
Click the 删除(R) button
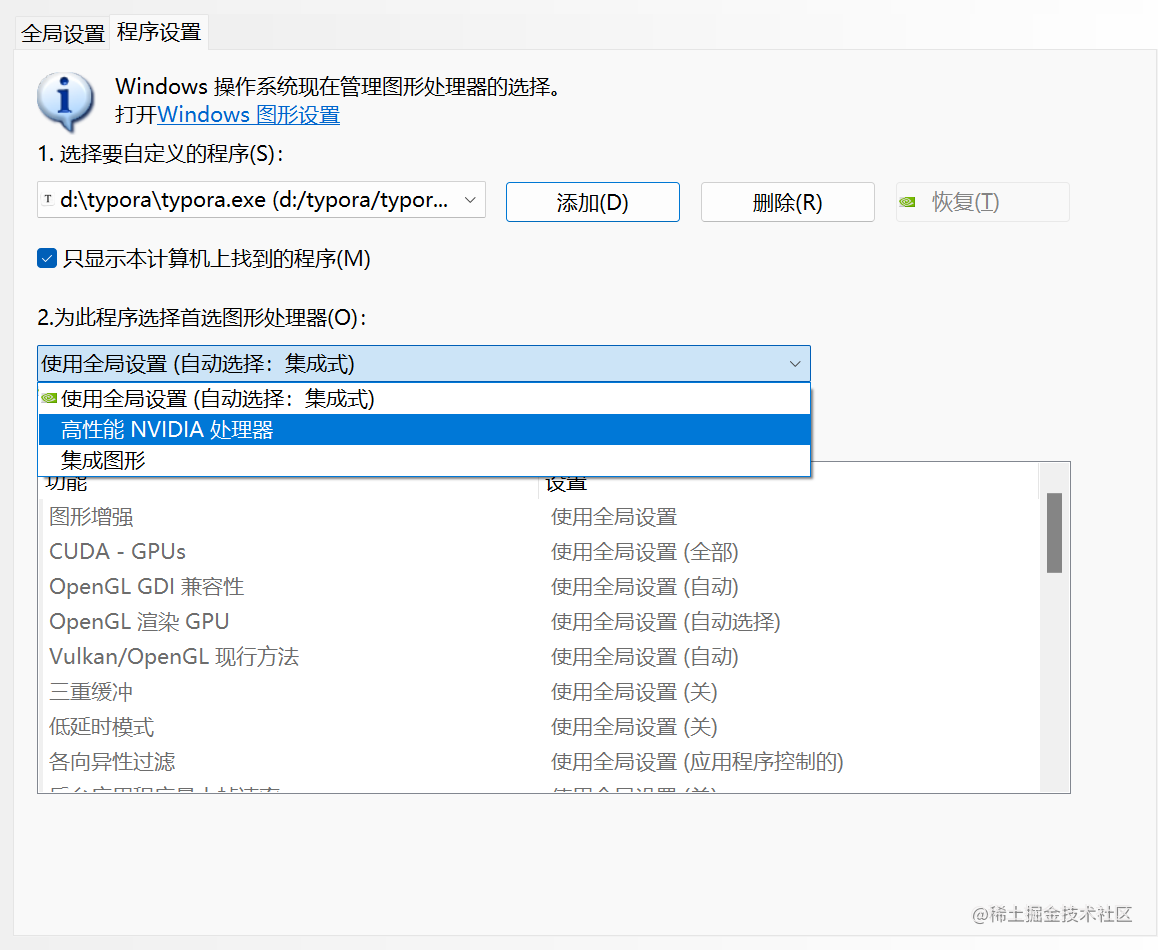point(787,201)
